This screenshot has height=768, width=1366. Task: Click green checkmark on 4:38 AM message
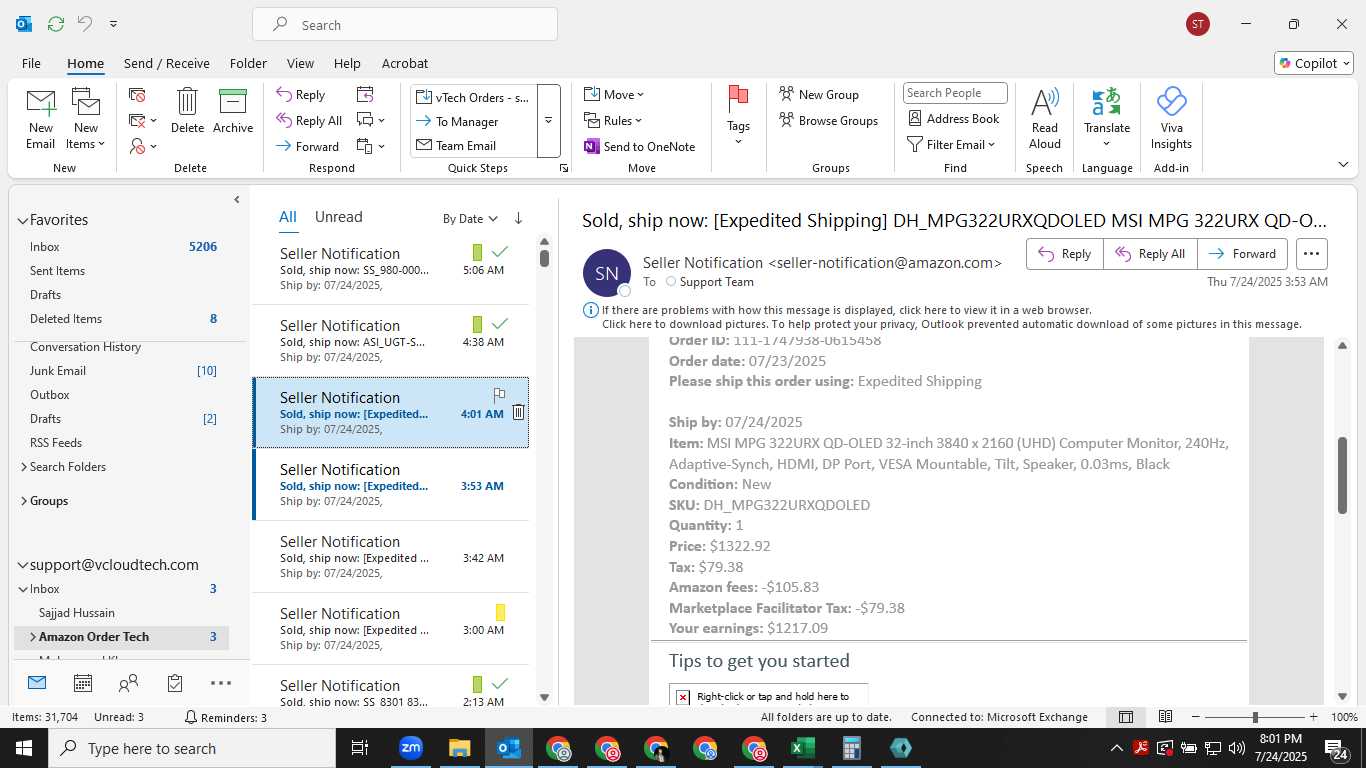500,324
